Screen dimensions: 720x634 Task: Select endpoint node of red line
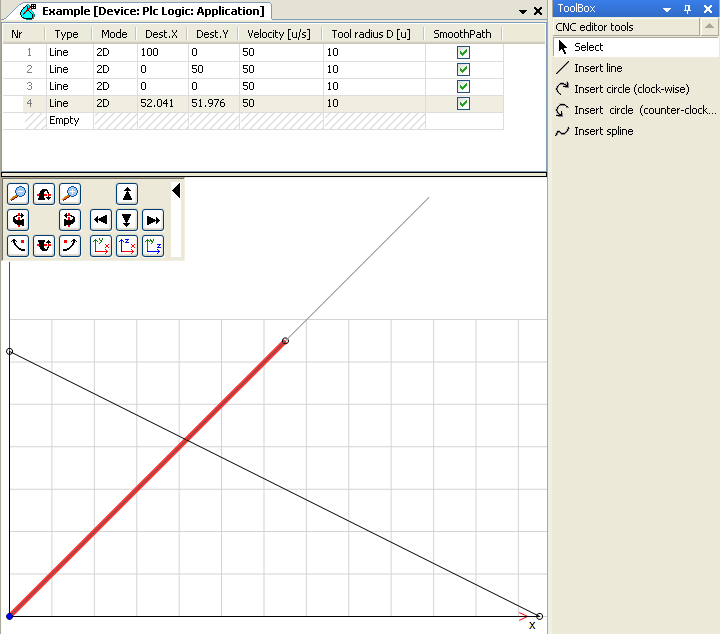286,341
